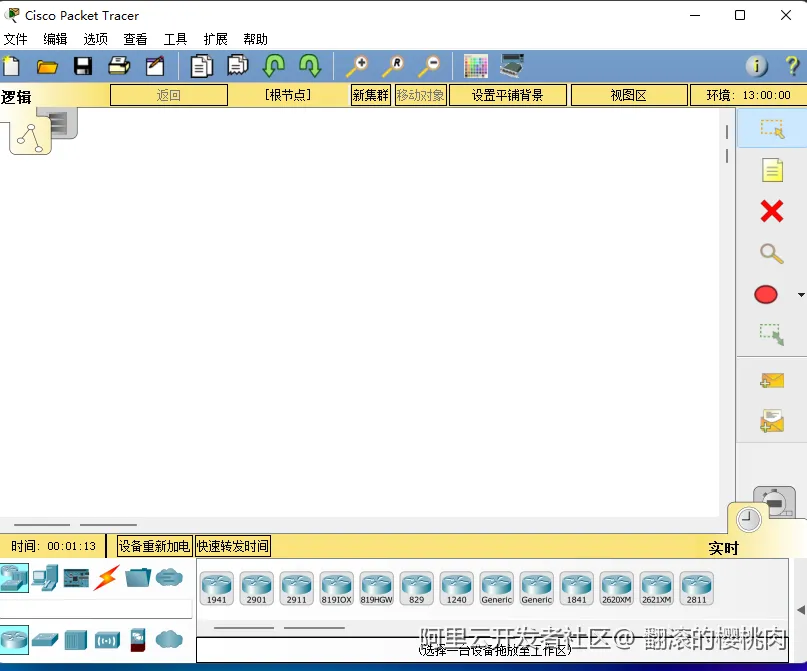Open the 文件 menu
The width and height of the screenshot is (807, 671).
click(x=15, y=39)
